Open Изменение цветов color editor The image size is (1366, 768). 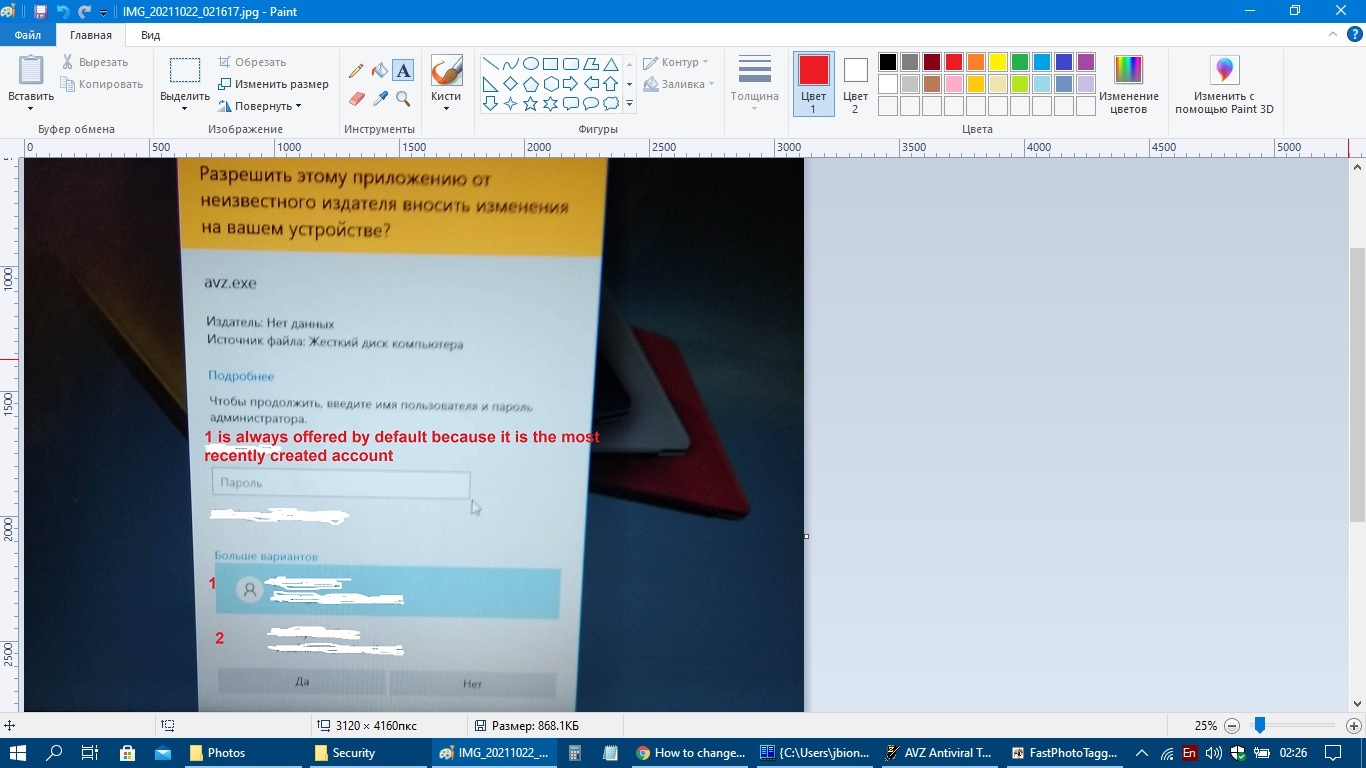click(1128, 85)
